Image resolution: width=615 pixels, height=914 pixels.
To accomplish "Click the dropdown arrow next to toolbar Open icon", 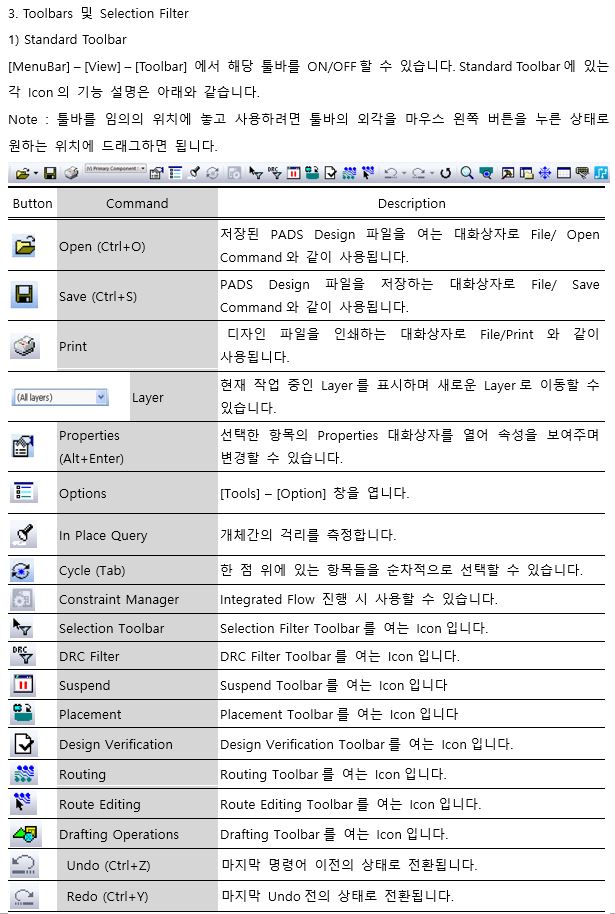I will click(x=36, y=173).
